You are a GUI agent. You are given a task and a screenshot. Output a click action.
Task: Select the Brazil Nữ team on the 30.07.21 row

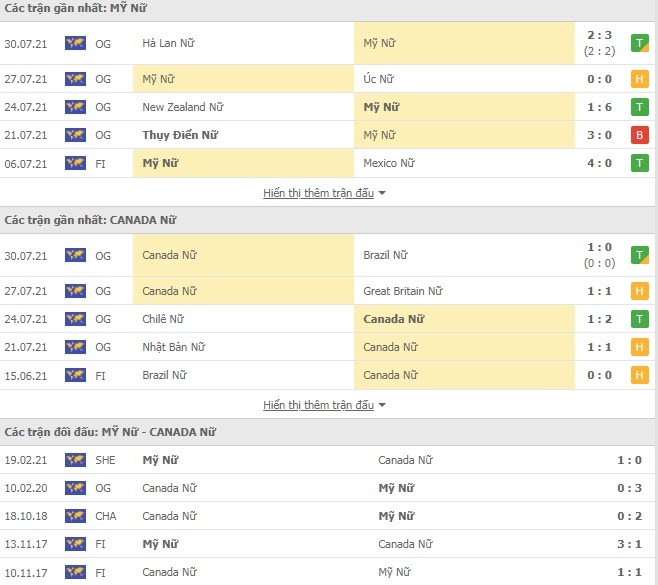[385, 255]
